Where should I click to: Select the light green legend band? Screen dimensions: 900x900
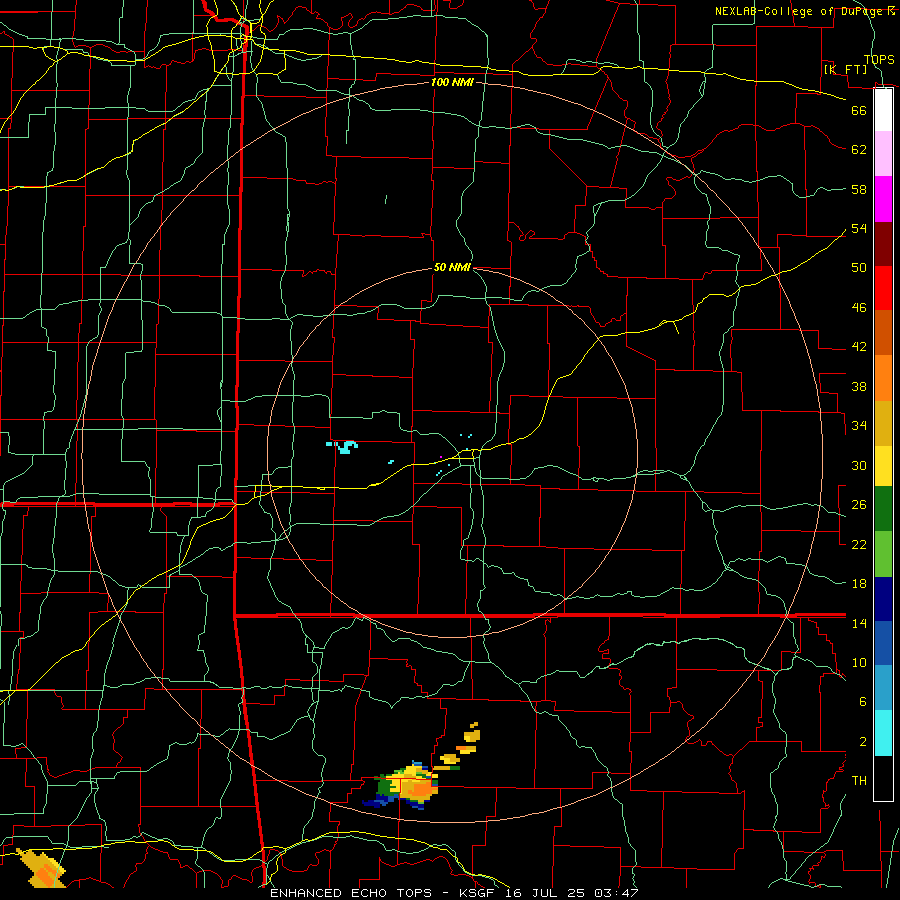(x=883, y=554)
